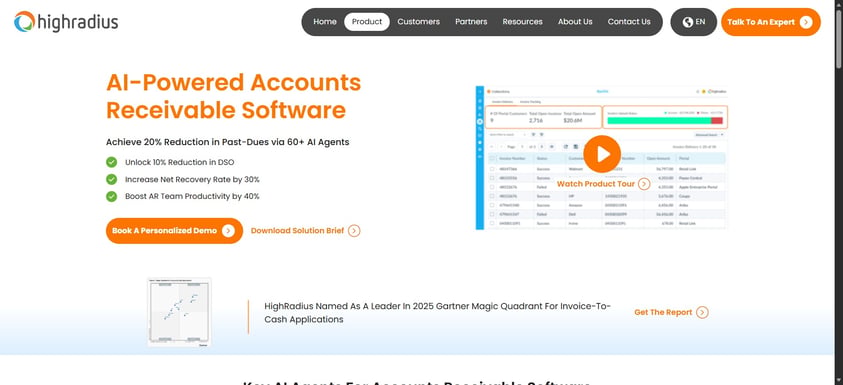Open the EN language selector
Image resolution: width=843 pixels, height=385 pixels.
pos(694,22)
